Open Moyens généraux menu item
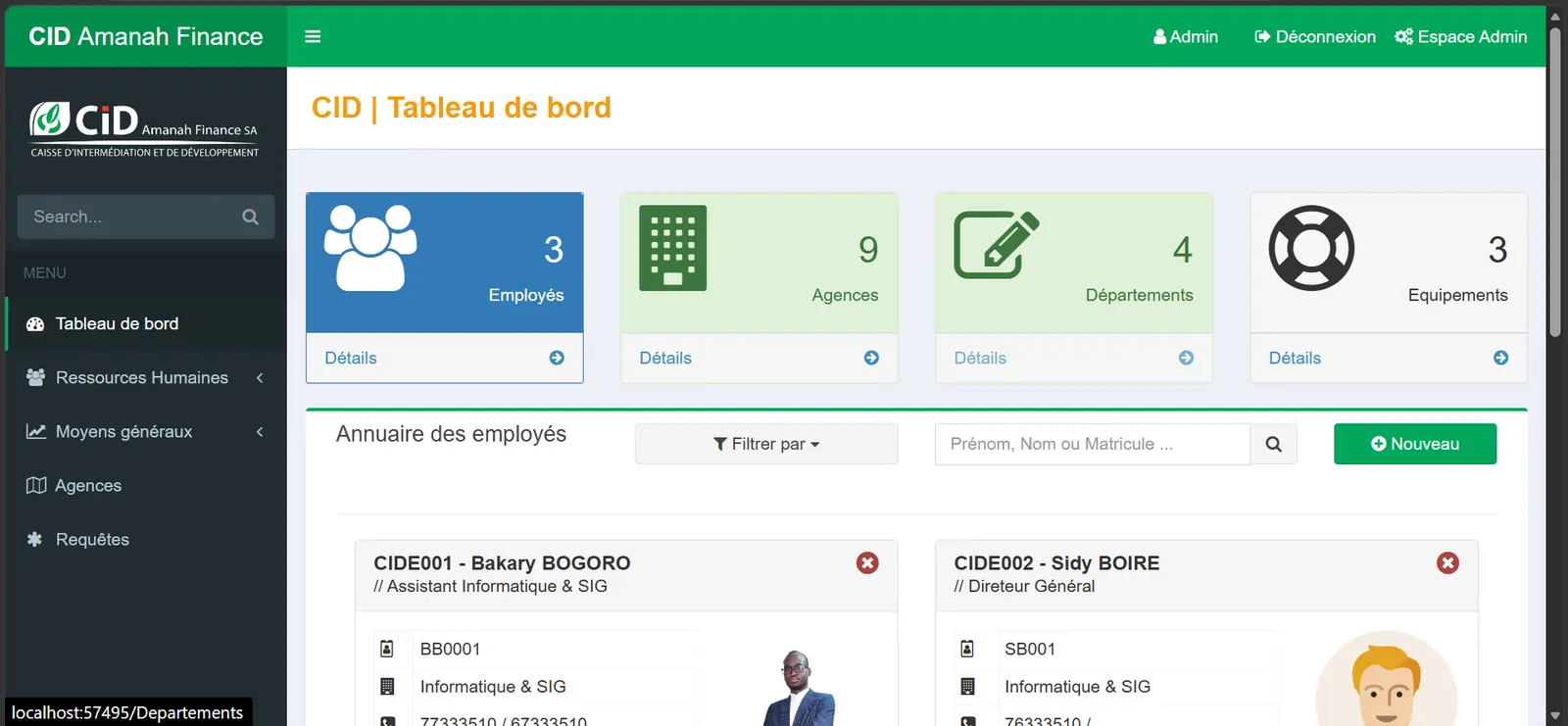The height and width of the screenshot is (726, 1568). tap(145, 431)
